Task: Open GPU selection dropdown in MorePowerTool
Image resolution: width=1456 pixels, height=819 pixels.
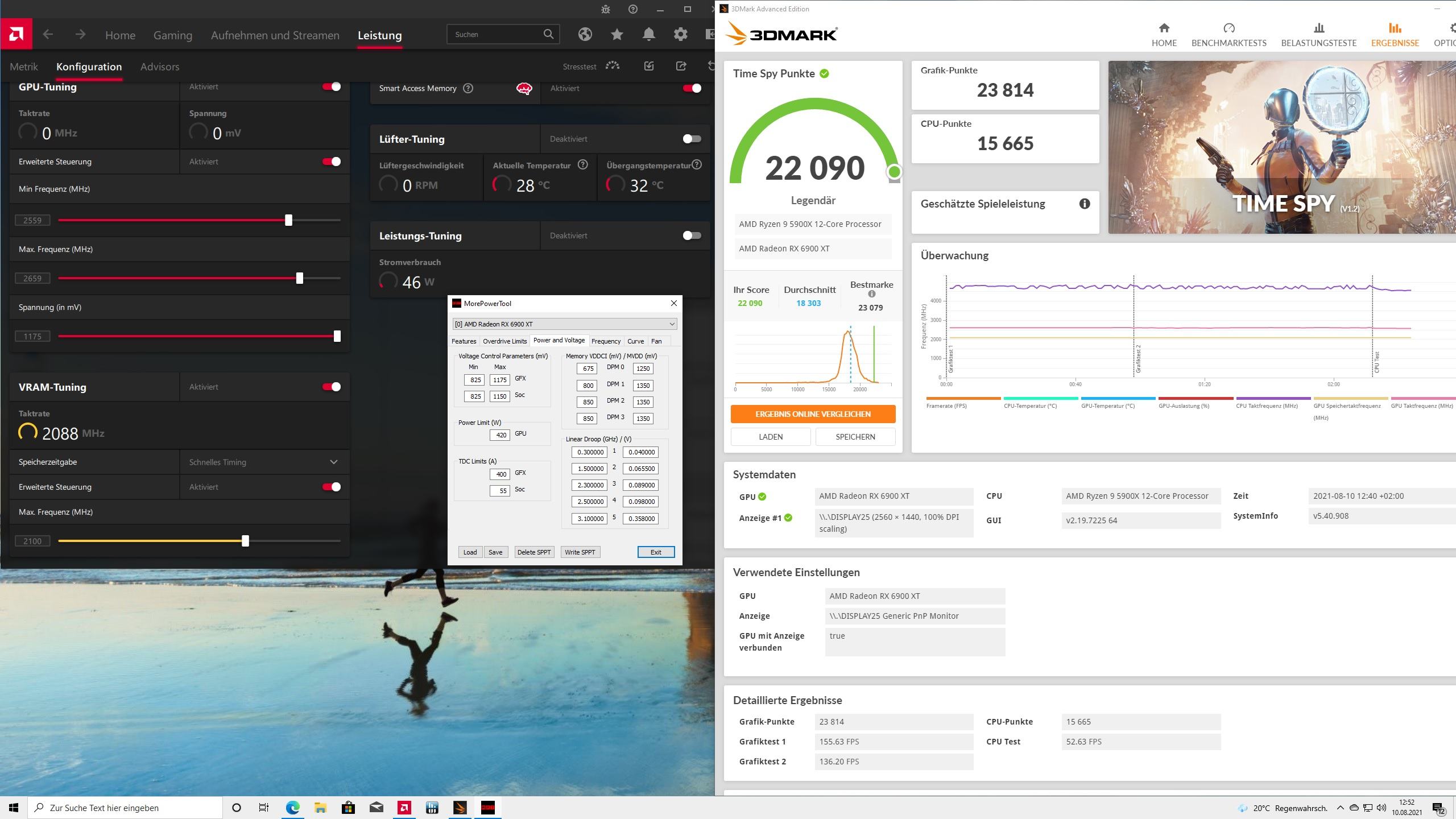Action: (x=565, y=324)
